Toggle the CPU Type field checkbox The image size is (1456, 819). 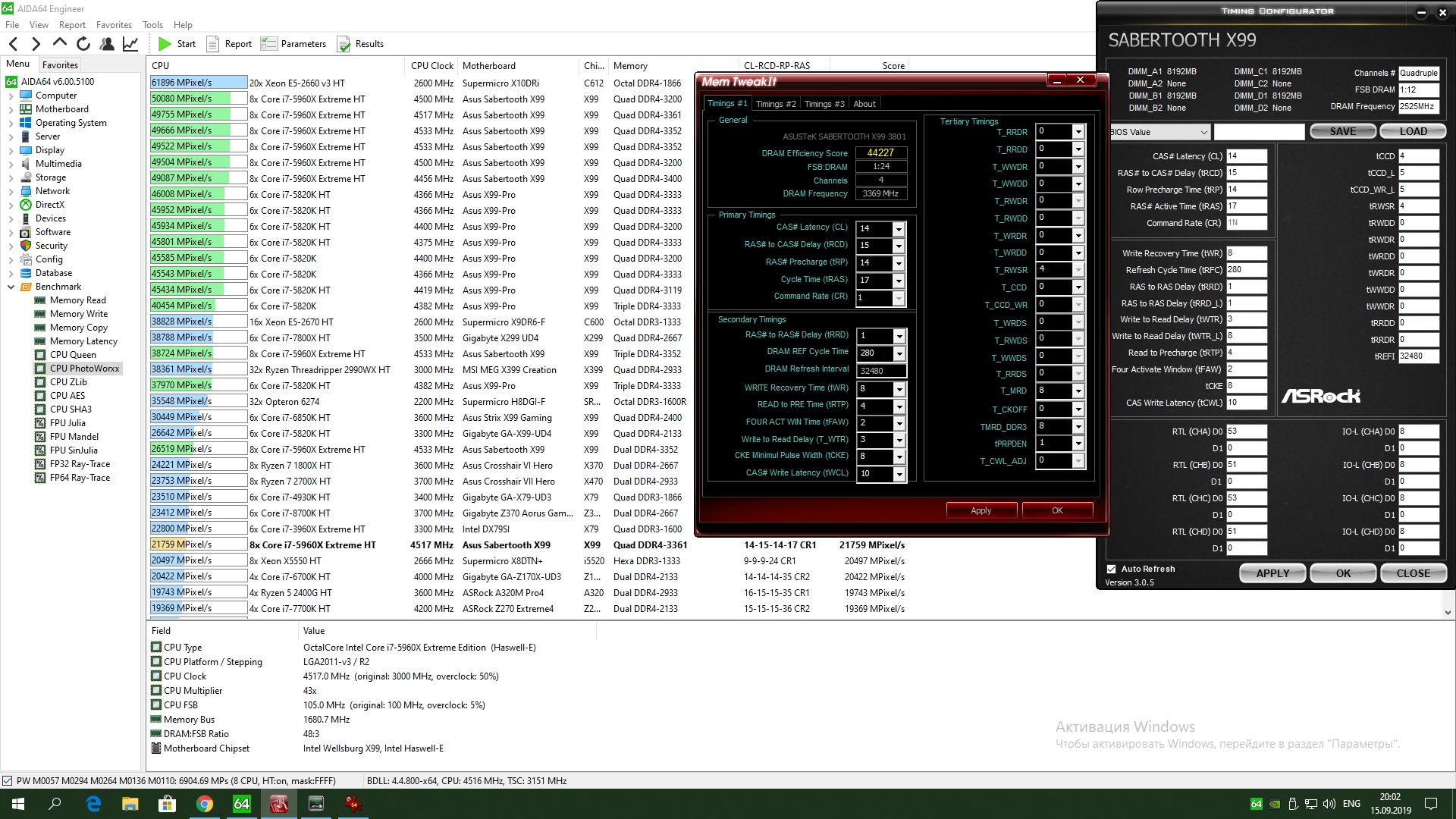(156, 648)
